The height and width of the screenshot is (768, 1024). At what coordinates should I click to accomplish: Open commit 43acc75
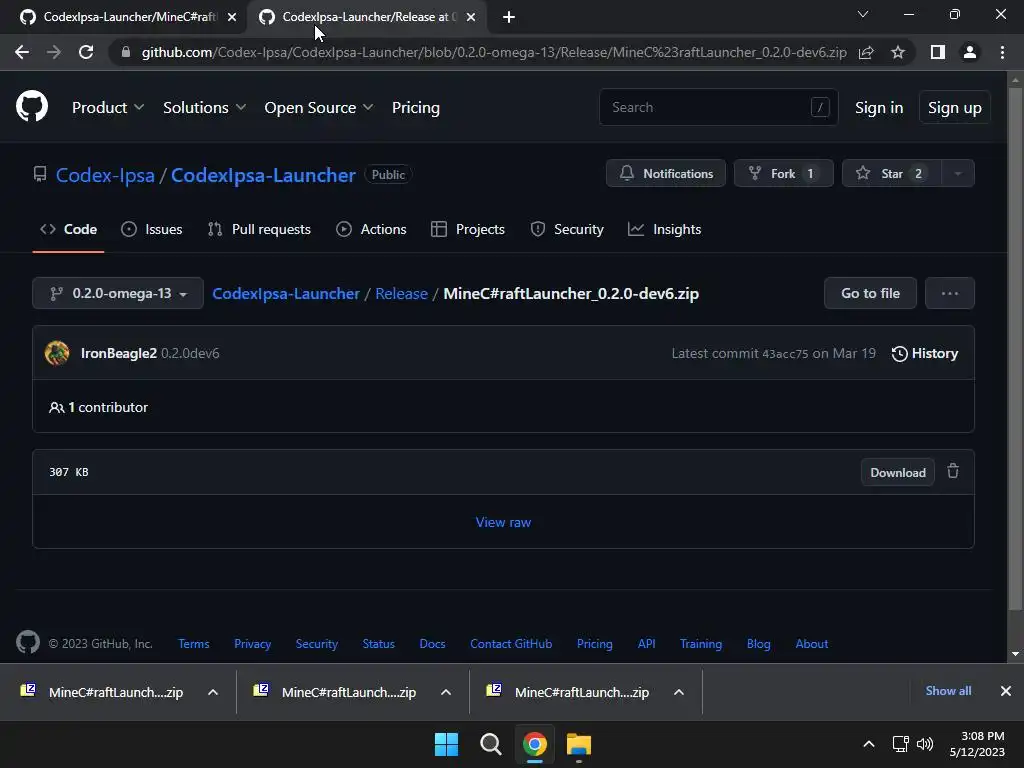pos(785,354)
